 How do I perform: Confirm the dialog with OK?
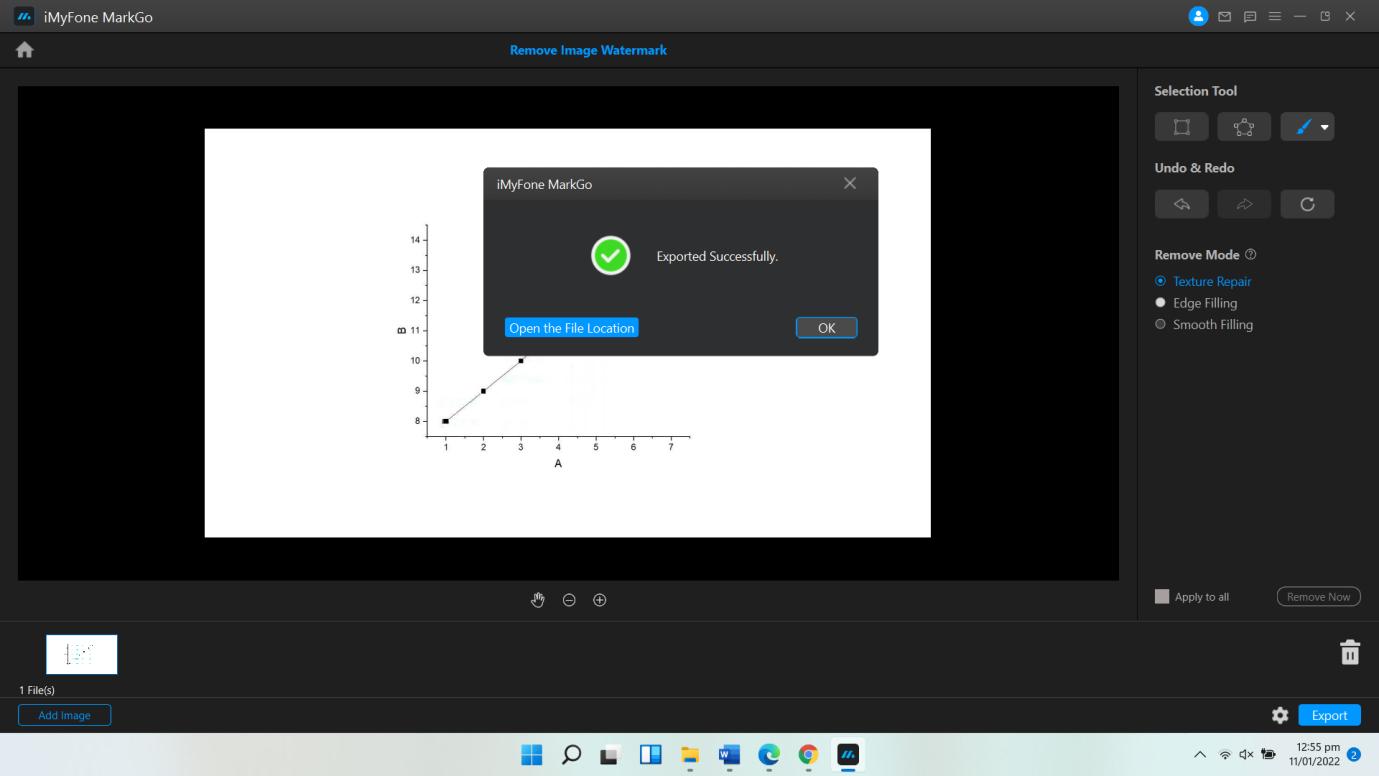pos(826,328)
